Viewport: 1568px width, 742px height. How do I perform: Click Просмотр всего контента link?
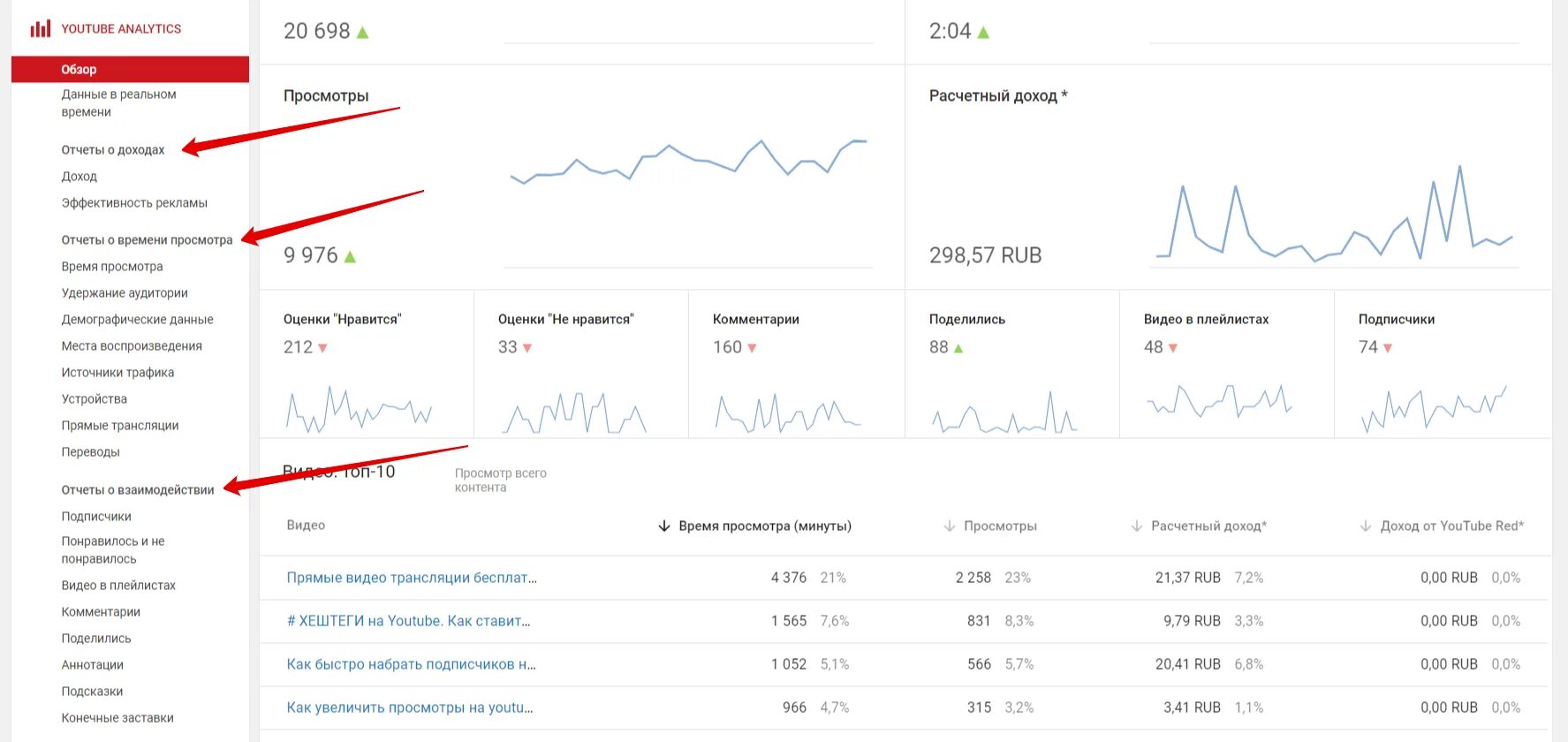[x=501, y=481]
